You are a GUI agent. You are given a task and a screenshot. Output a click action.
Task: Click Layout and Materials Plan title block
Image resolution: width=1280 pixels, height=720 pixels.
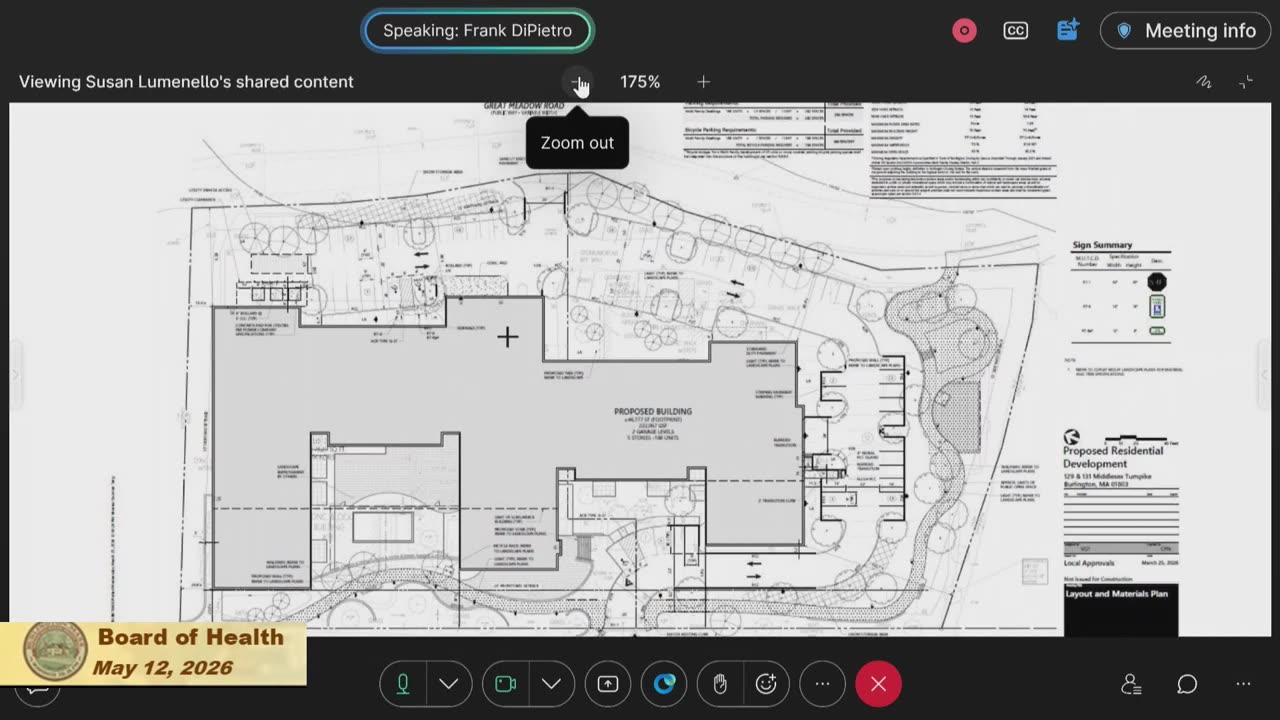click(x=1121, y=609)
